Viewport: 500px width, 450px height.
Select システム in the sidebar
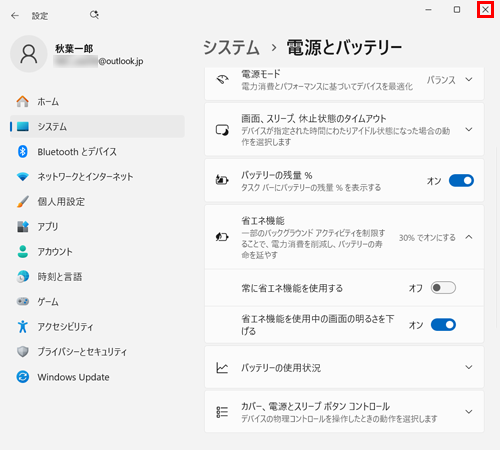97,126
